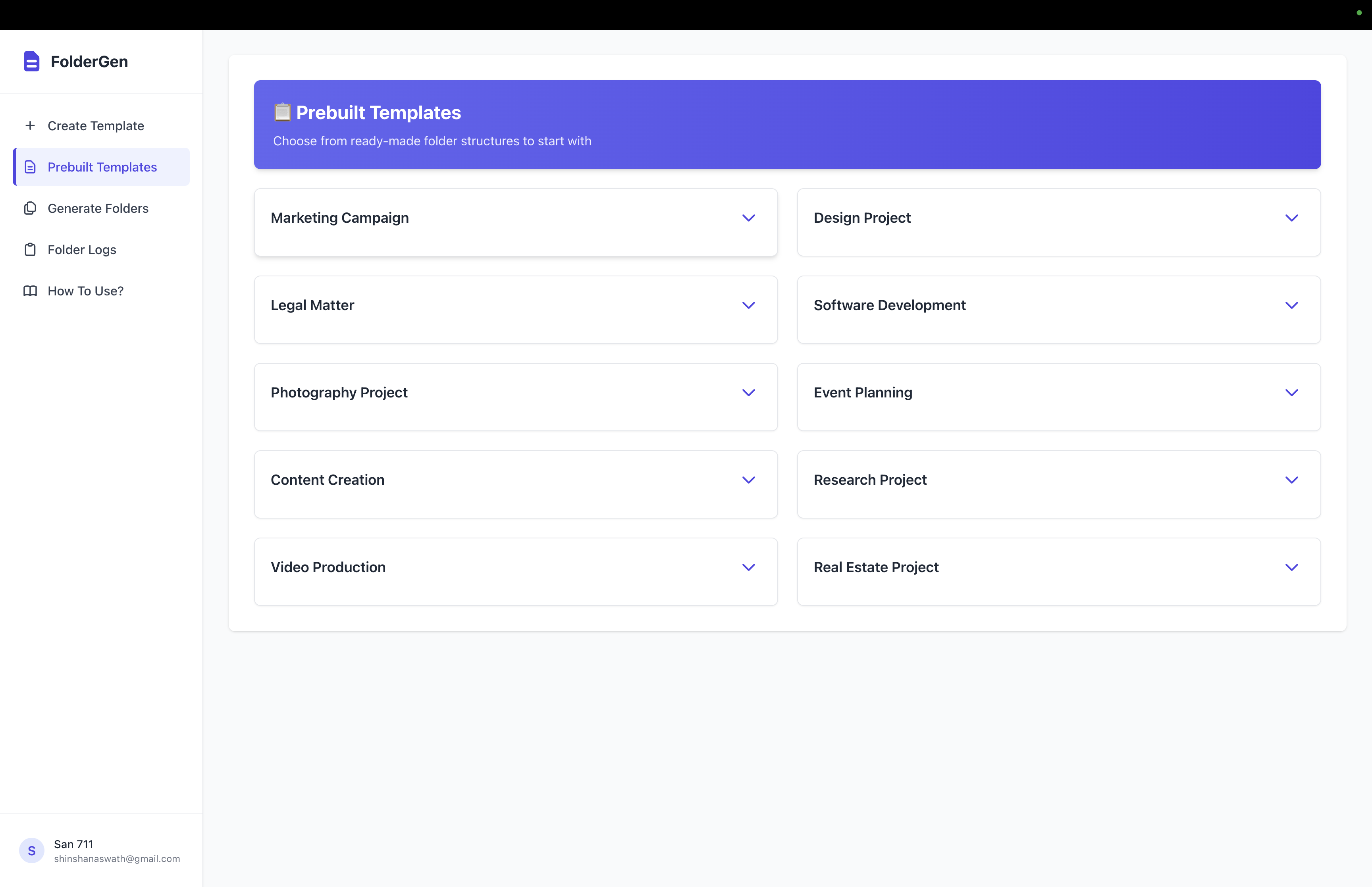Click the copy icon beside Generate Folders
The width and height of the screenshot is (1372, 887).
30,208
